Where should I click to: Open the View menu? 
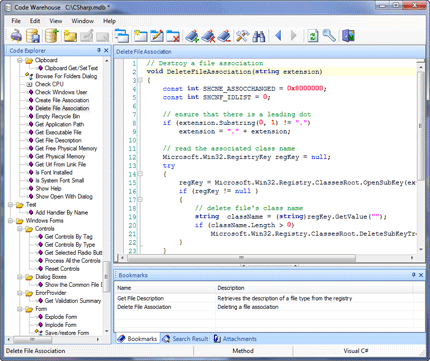tap(56, 21)
